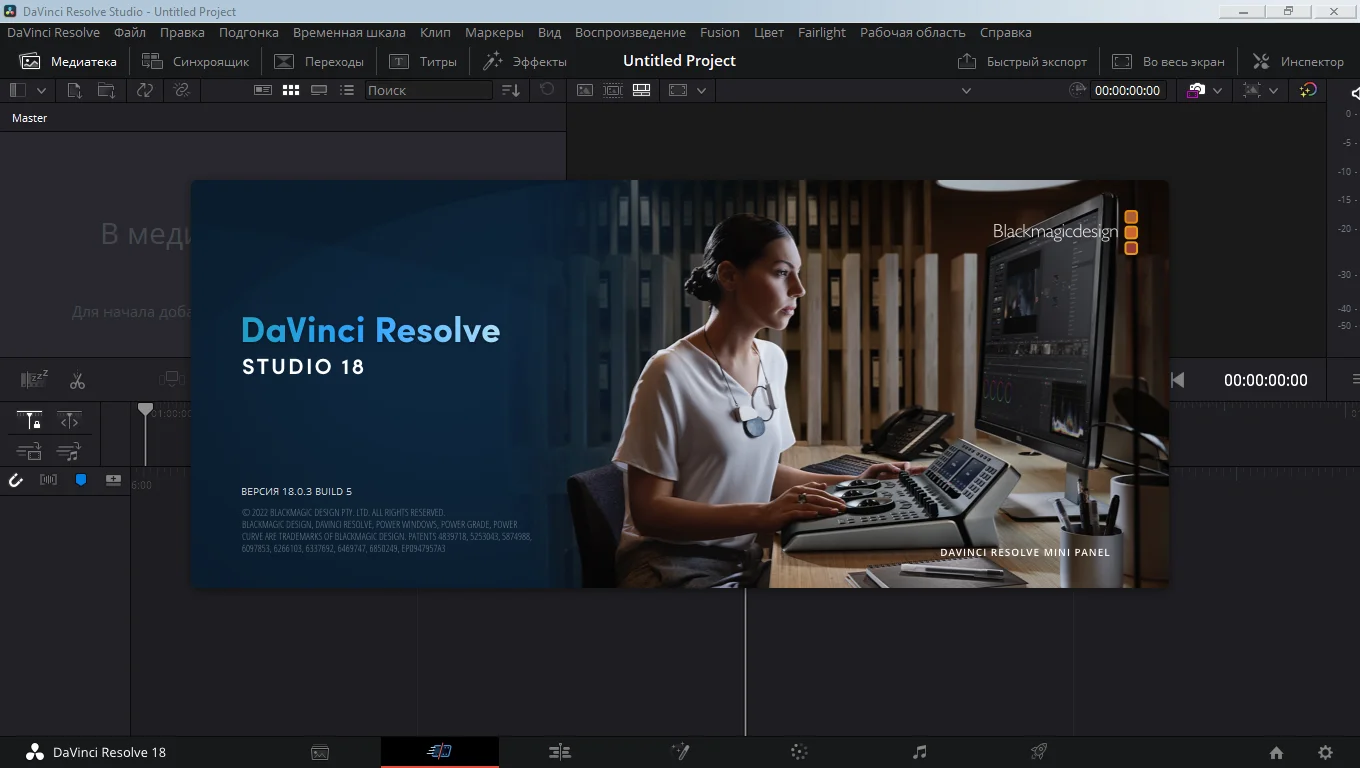Toggle the bin list sidebar icon

coord(17,90)
